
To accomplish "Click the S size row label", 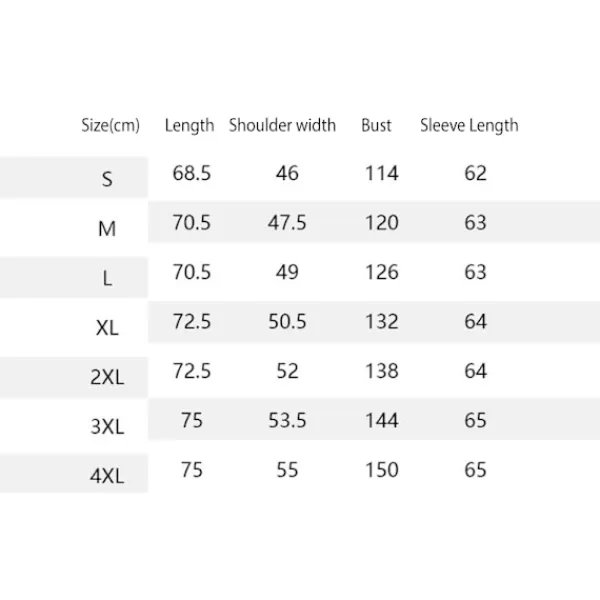I will tap(107, 179).
